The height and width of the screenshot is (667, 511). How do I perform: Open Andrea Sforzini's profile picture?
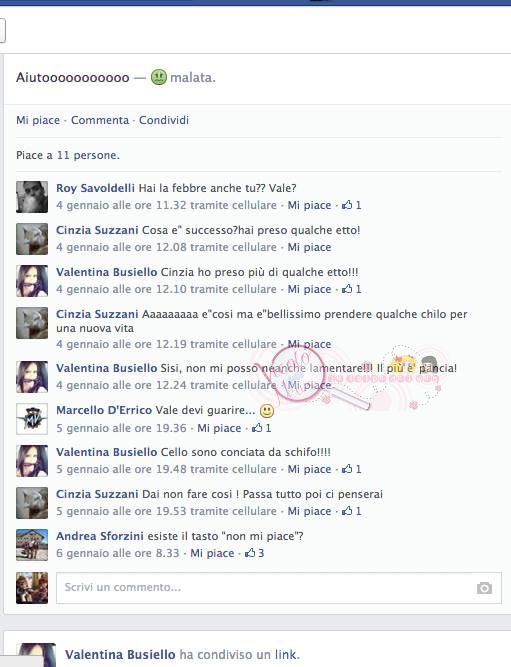(32, 545)
